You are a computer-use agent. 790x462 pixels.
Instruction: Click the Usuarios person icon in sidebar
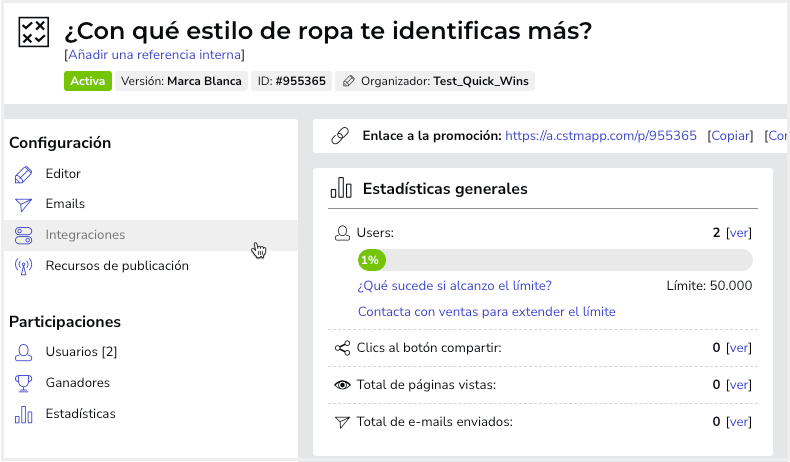(23, 352)
